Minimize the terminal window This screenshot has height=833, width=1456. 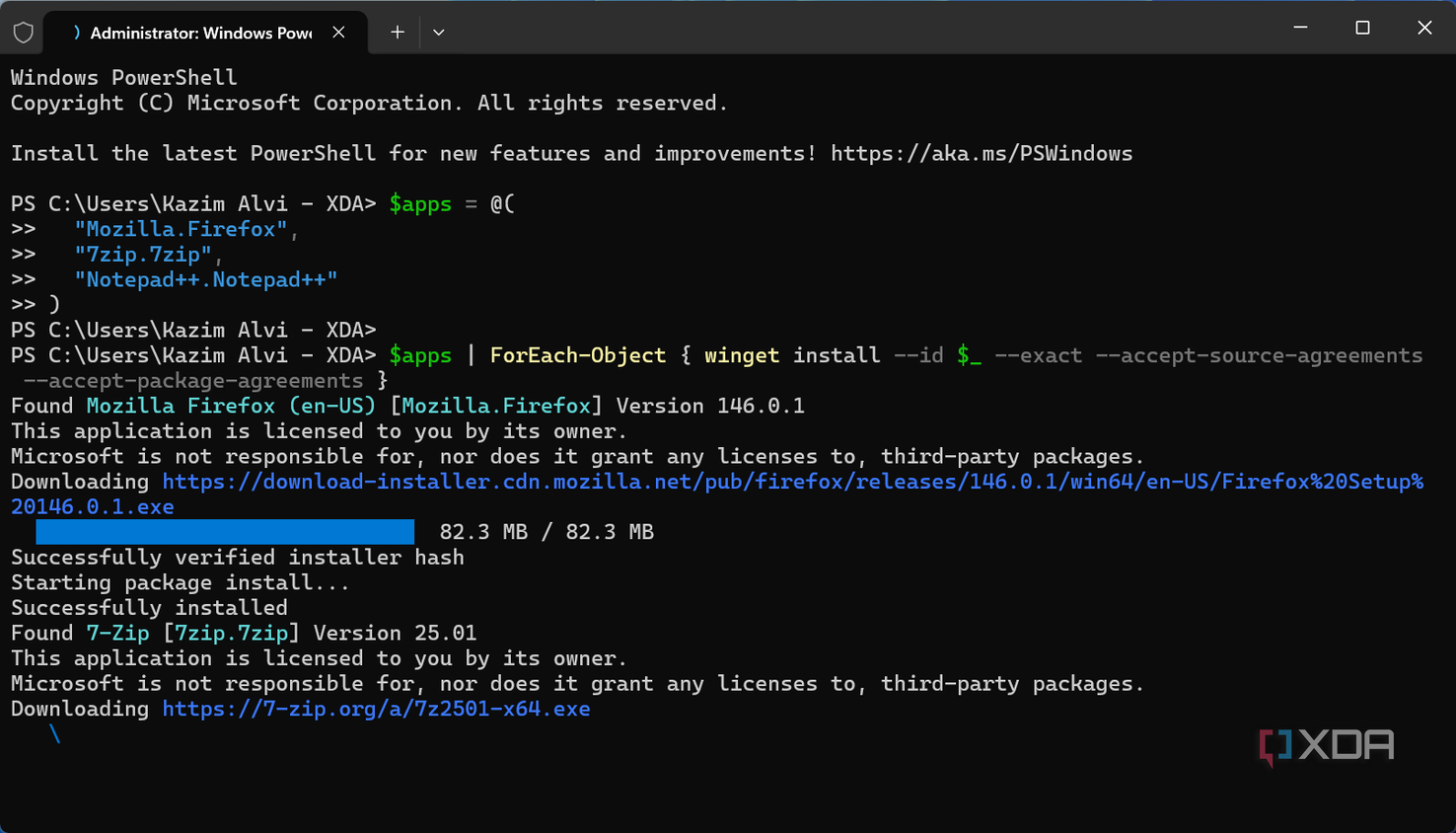point(1300,28)
